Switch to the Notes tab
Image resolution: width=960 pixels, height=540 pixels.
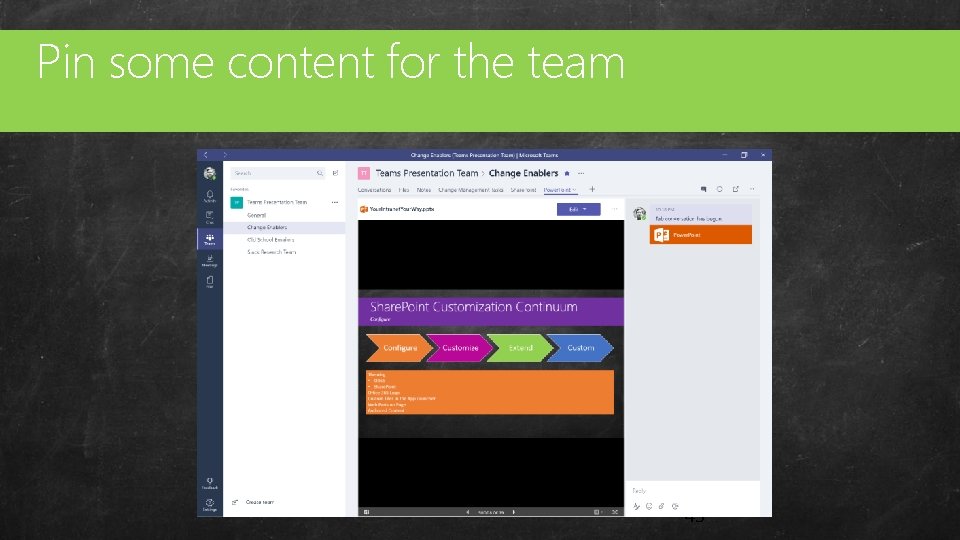[x=424, y=190]
